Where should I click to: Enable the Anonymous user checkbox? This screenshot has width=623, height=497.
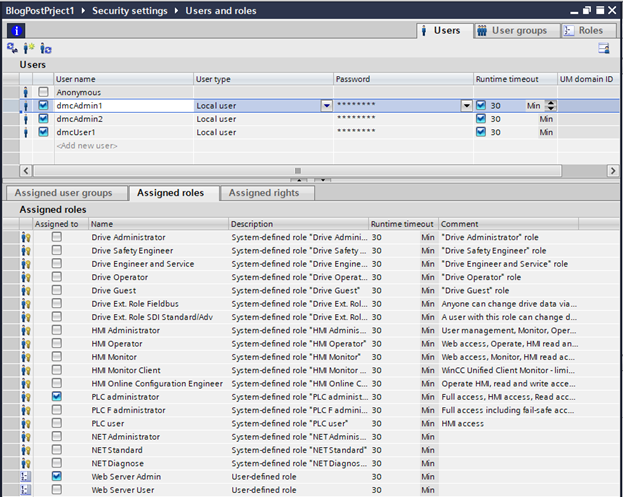click(x=43, y=92)
